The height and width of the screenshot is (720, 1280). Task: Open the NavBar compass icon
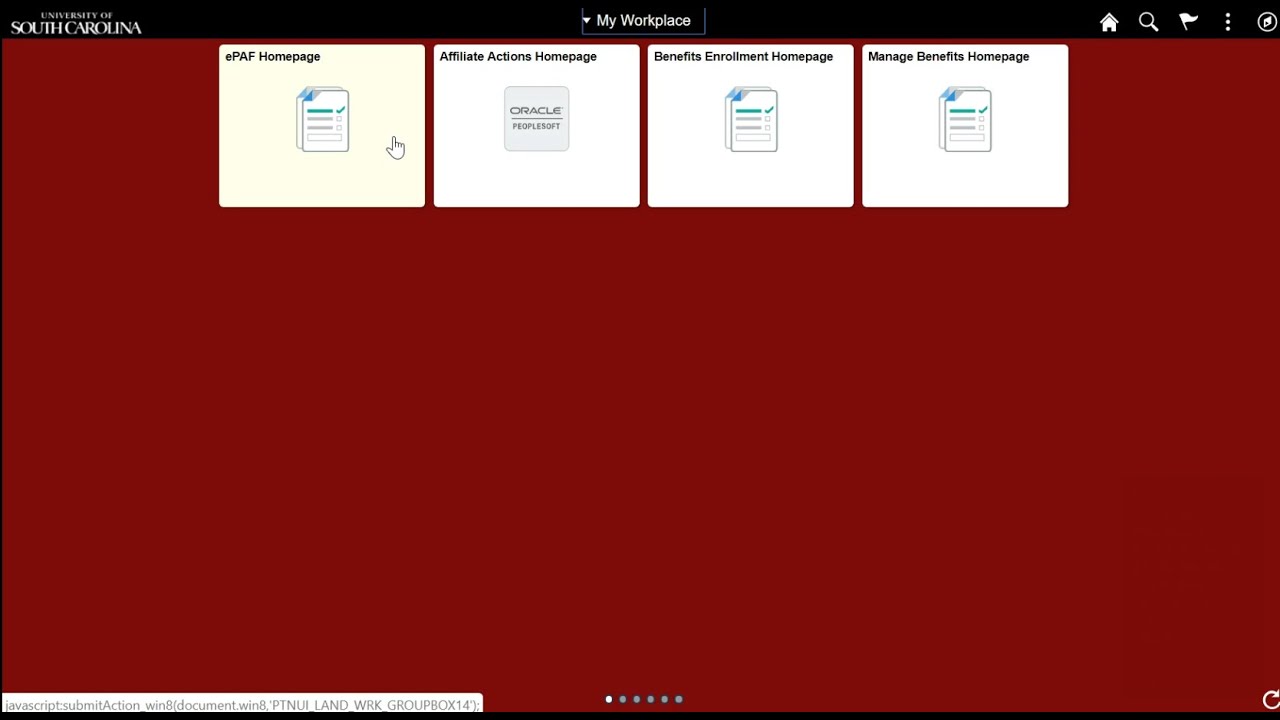pos(1267,22)
